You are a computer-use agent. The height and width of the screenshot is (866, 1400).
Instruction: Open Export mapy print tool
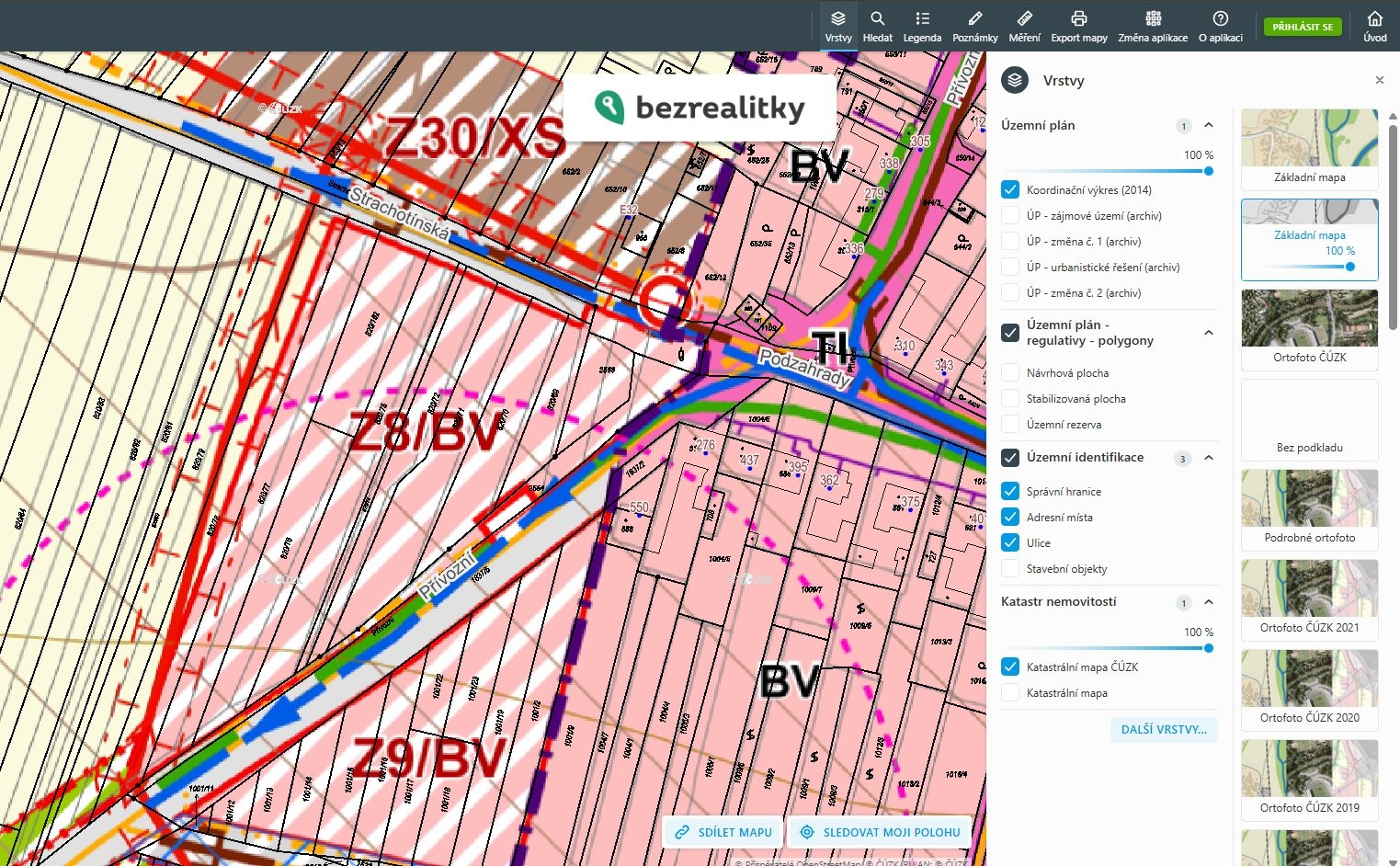click(x=1078, y=26)
